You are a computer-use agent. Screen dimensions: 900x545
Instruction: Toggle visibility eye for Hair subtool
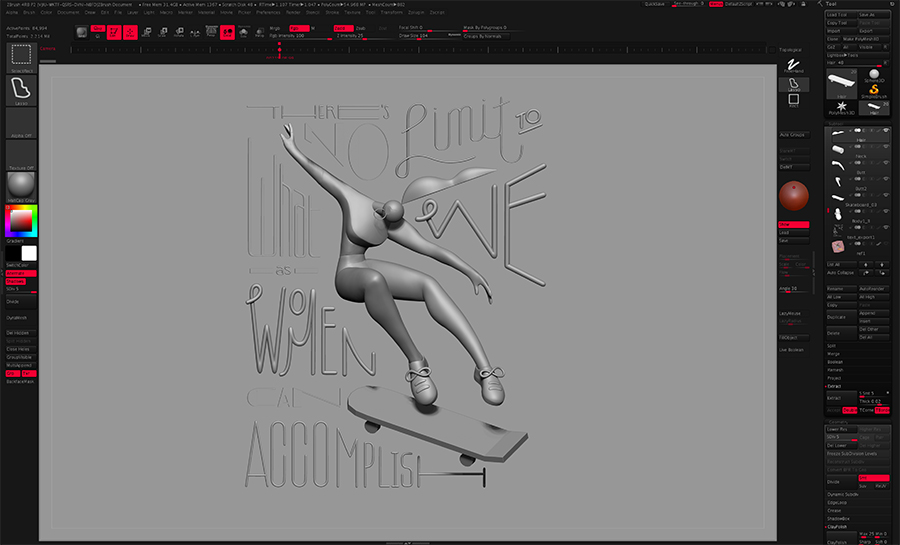click(x=886, y=131)
